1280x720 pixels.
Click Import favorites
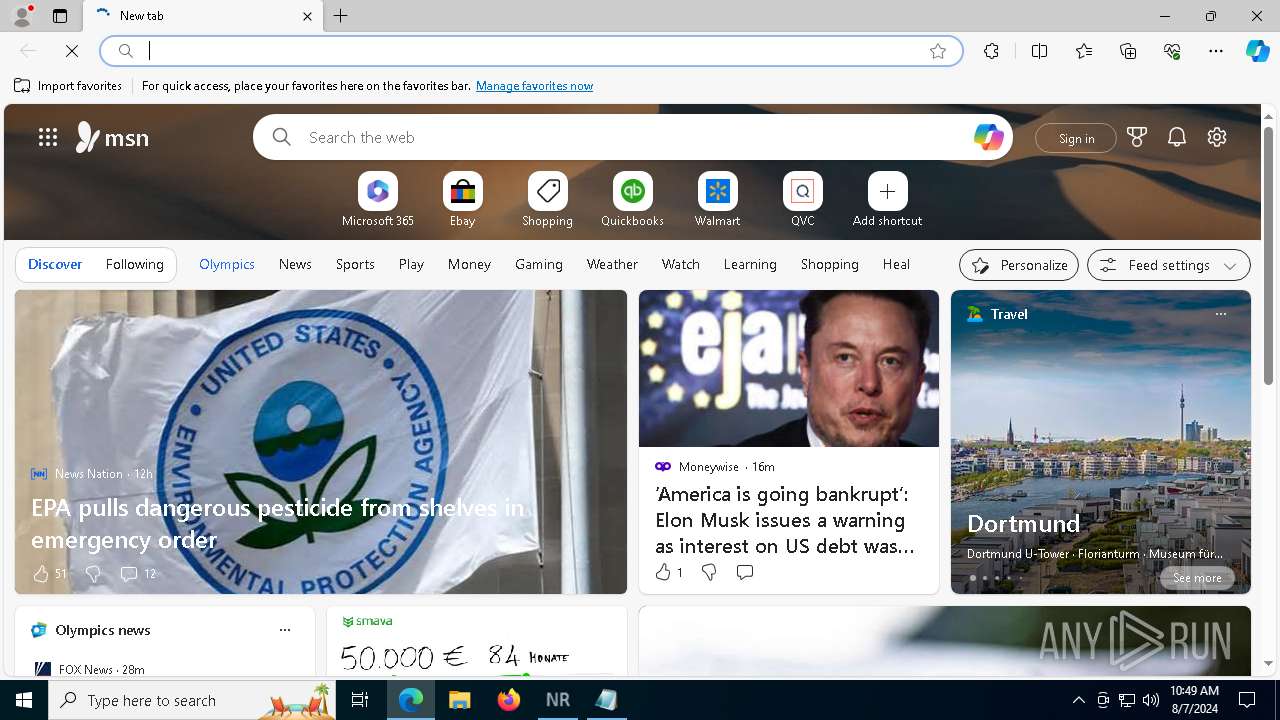point(68,86)
